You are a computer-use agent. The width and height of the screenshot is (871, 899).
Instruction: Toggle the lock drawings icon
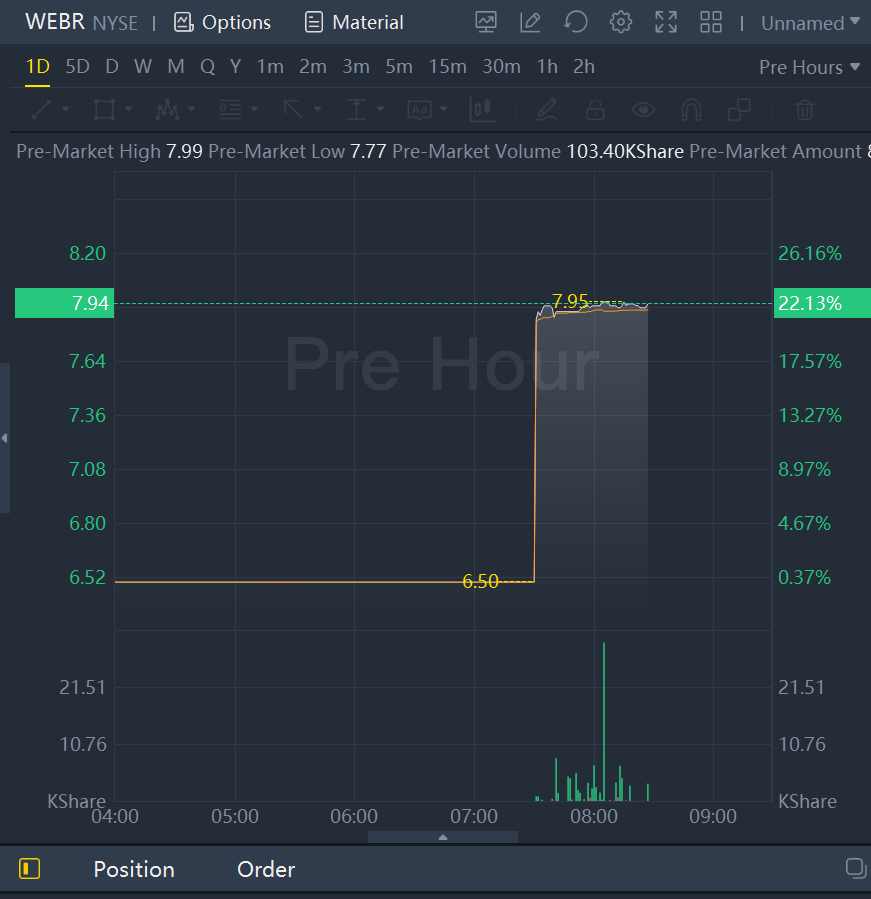click(595, 109)
